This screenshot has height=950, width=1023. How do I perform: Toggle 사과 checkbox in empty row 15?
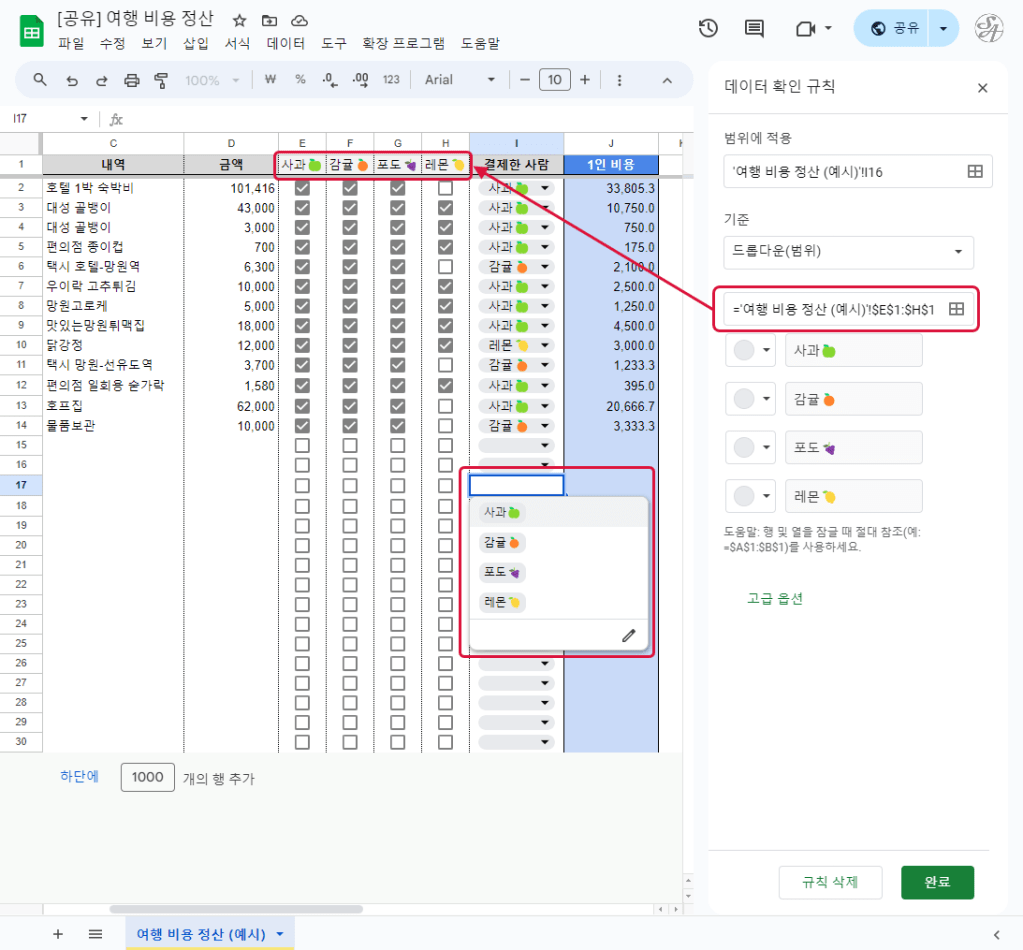click(x=302, y=465)
